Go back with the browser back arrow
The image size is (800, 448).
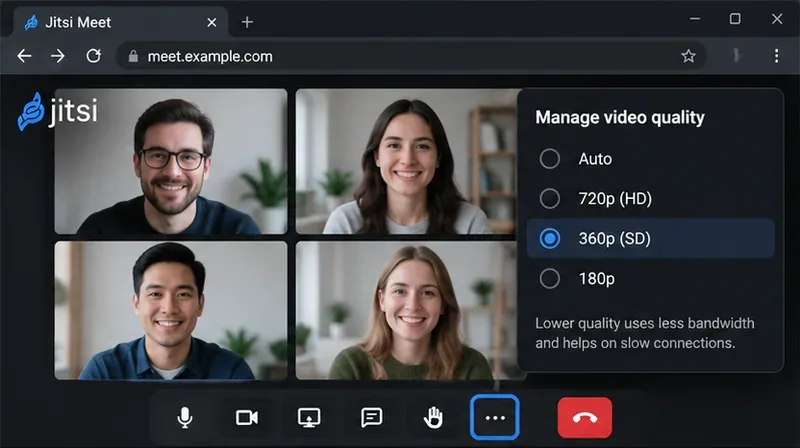(24, 56)
